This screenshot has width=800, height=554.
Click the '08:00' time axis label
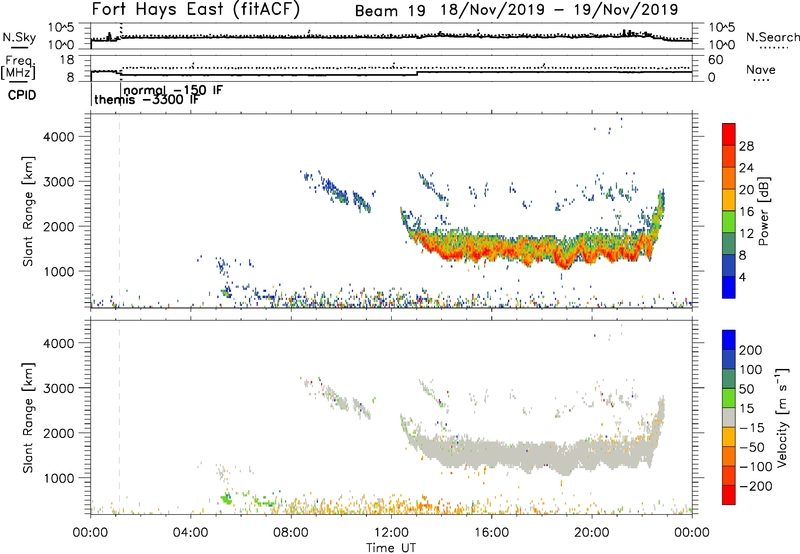[x=291, y=533]
